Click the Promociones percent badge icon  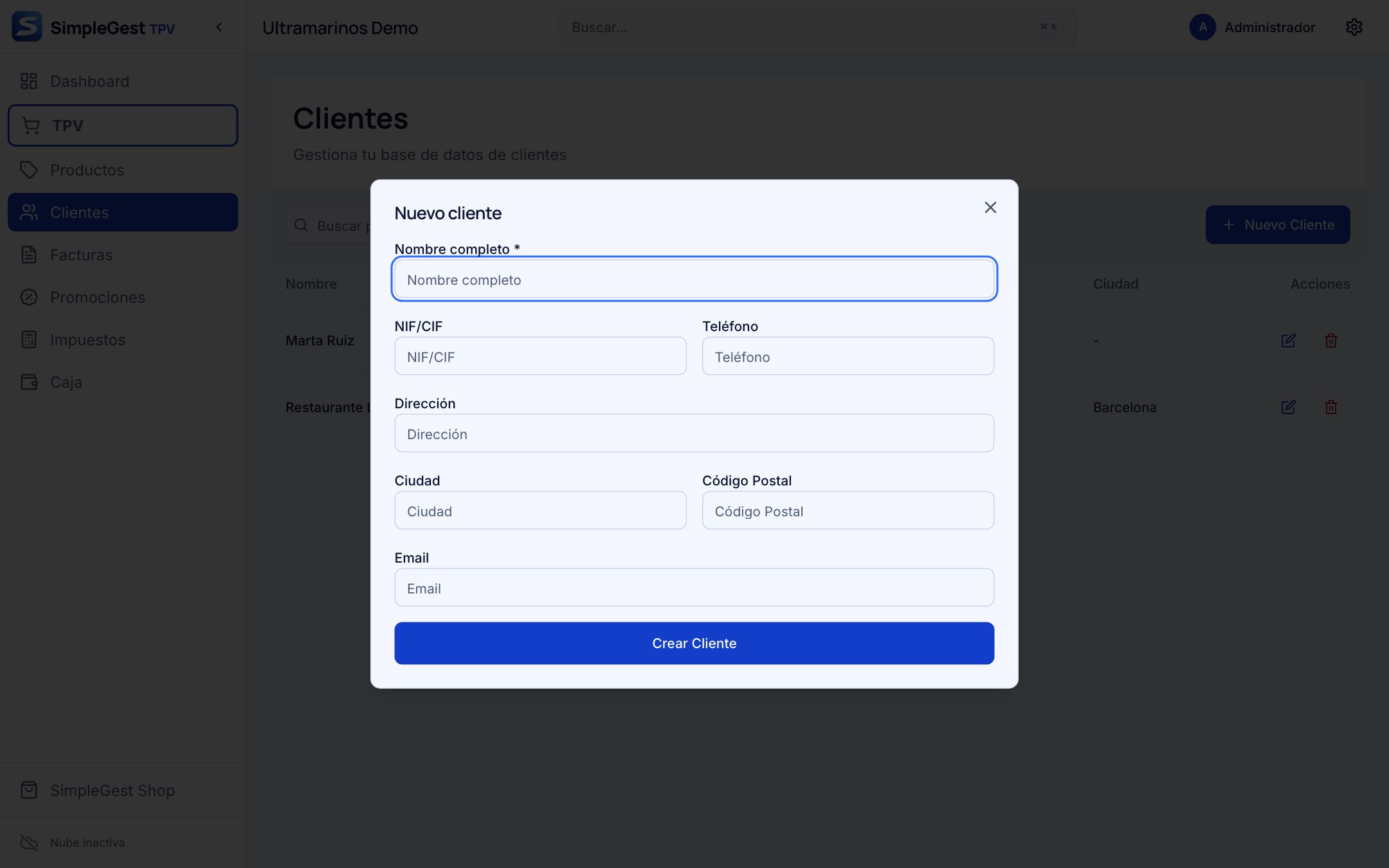[x=29, y=297]
